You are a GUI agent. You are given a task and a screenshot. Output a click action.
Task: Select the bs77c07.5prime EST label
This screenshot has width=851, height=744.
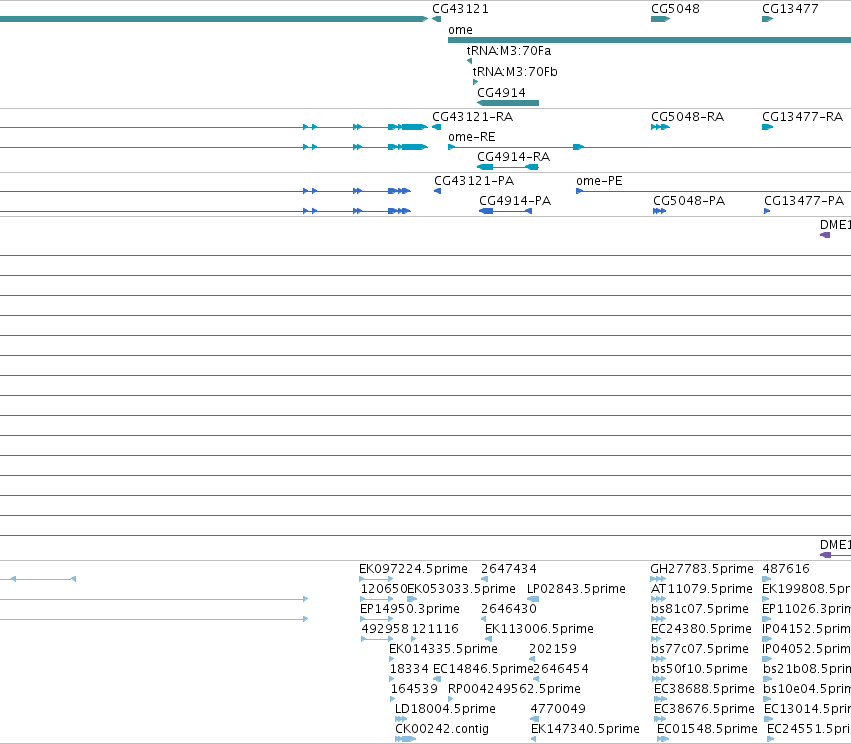(x=700, y=649)
